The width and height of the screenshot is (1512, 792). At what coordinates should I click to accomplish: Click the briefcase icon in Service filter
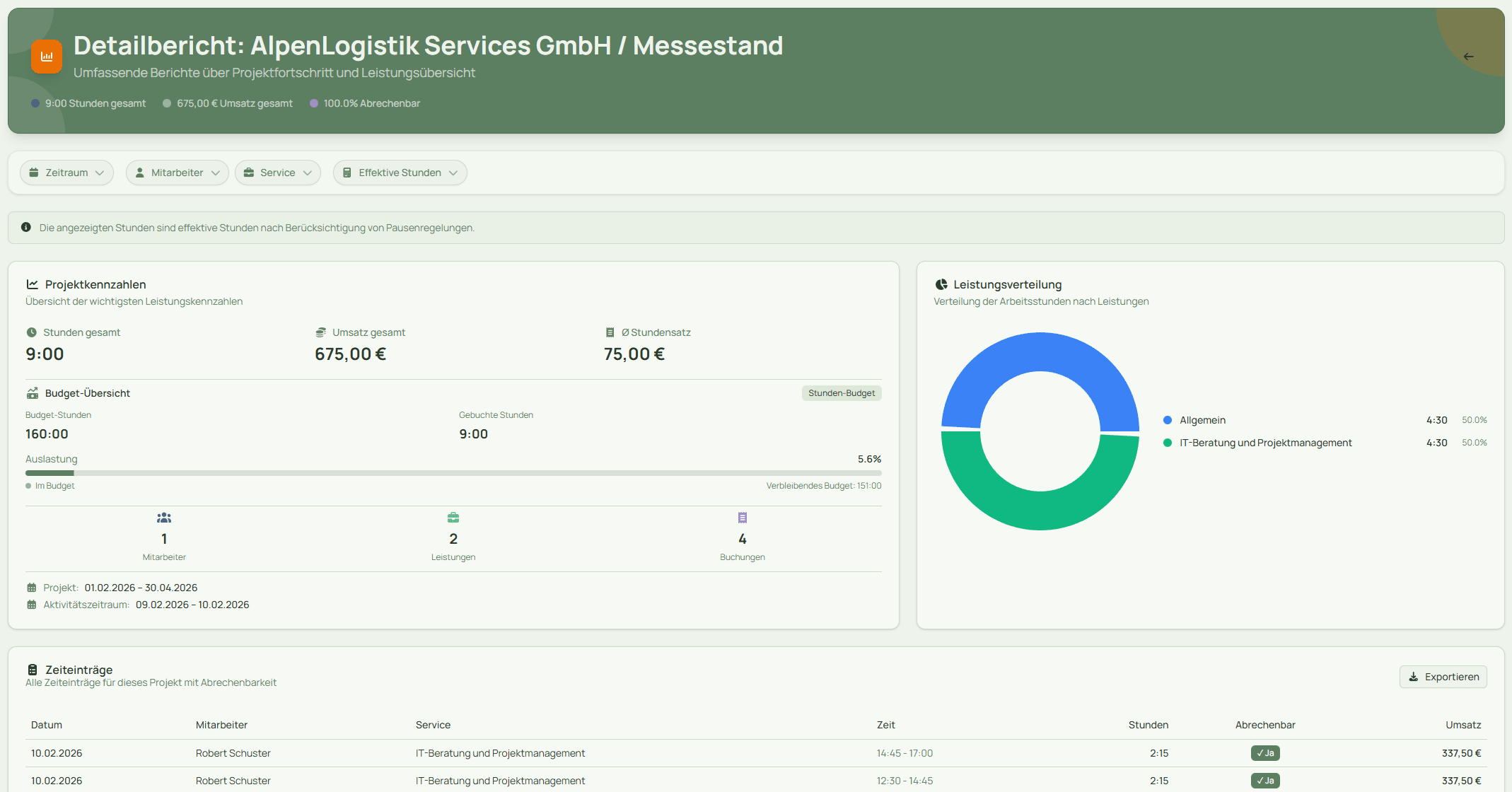point(249,173)
